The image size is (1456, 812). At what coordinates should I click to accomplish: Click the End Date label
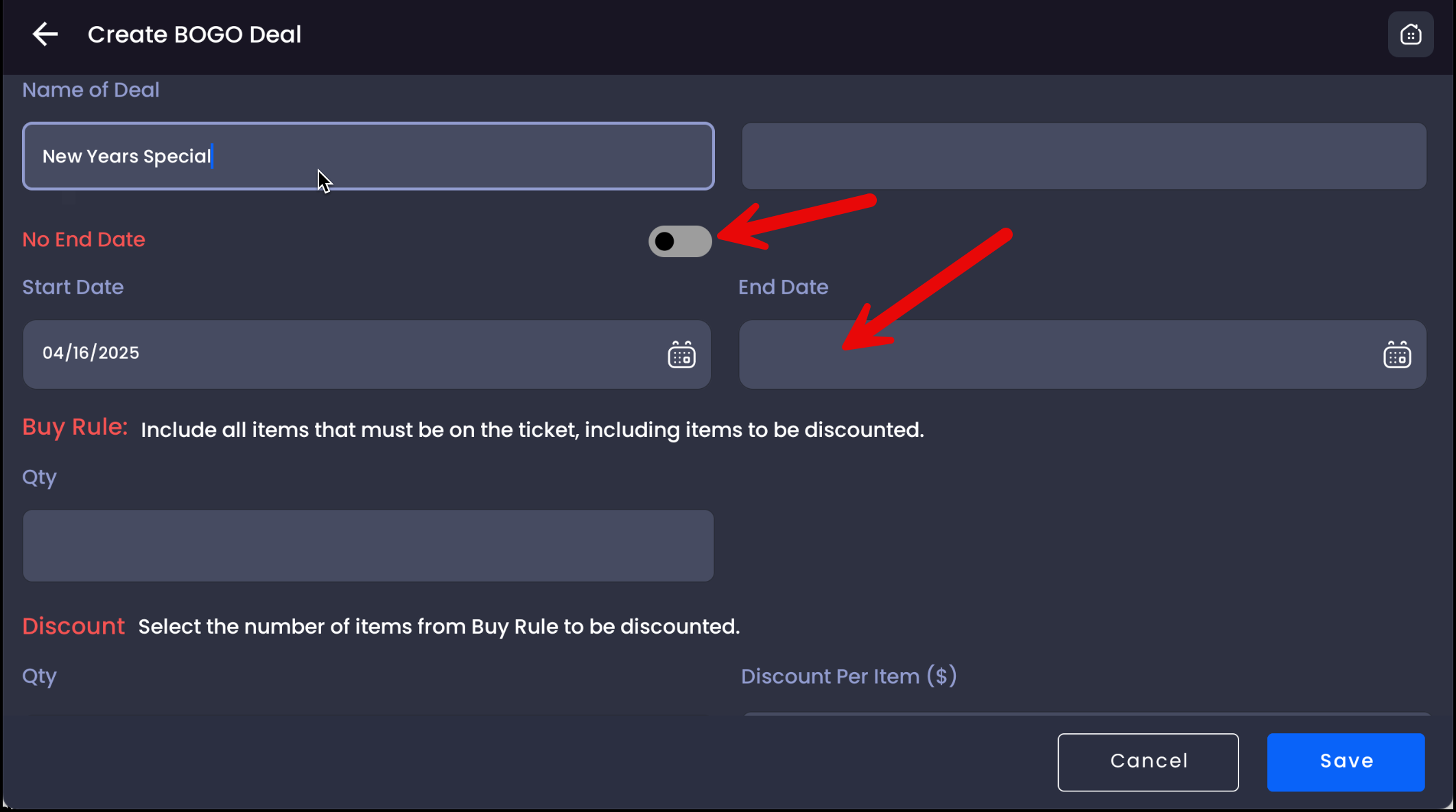click(783, 287)
